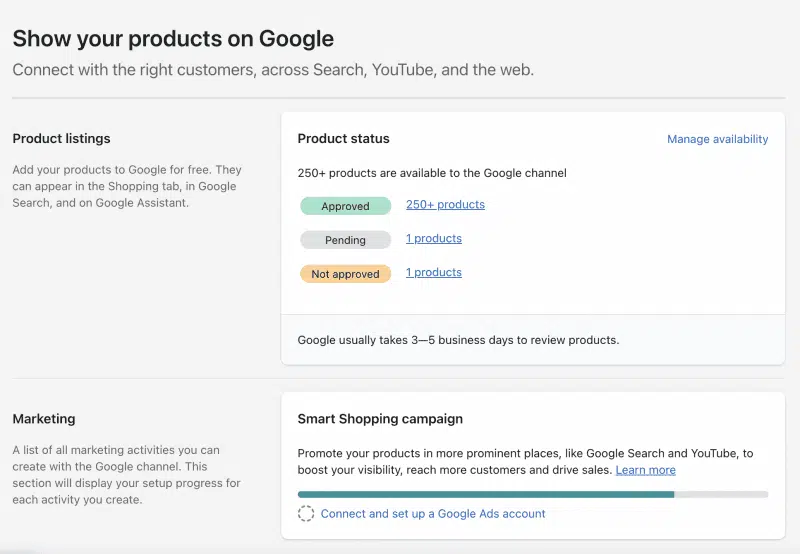Open the 250+ products link beside Approved

(x=445, y=205)
